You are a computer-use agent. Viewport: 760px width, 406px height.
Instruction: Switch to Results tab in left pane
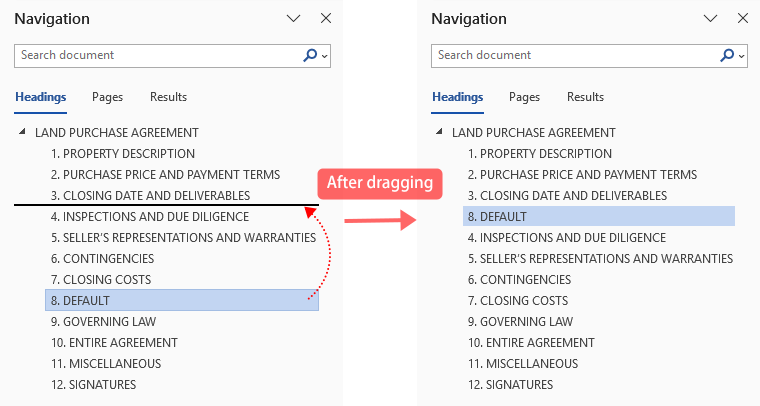click(168, 97)
